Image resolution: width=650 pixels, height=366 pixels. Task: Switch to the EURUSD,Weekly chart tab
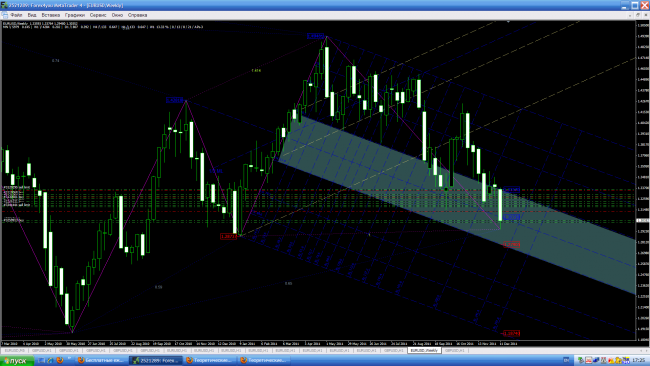424,351
